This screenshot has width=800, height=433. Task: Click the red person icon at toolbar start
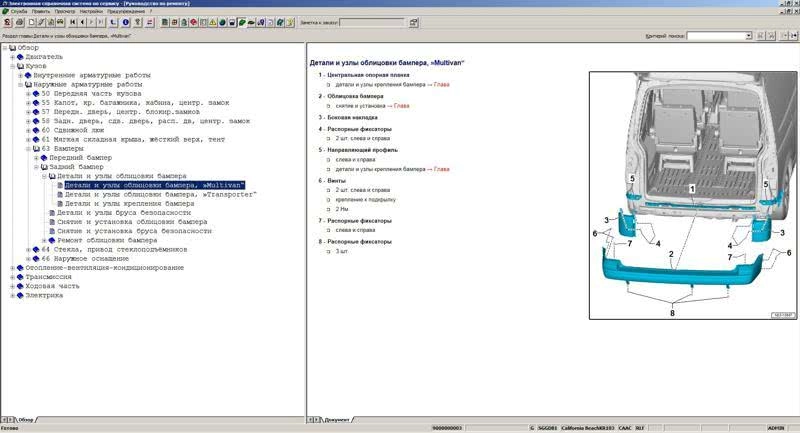(7, 22)
